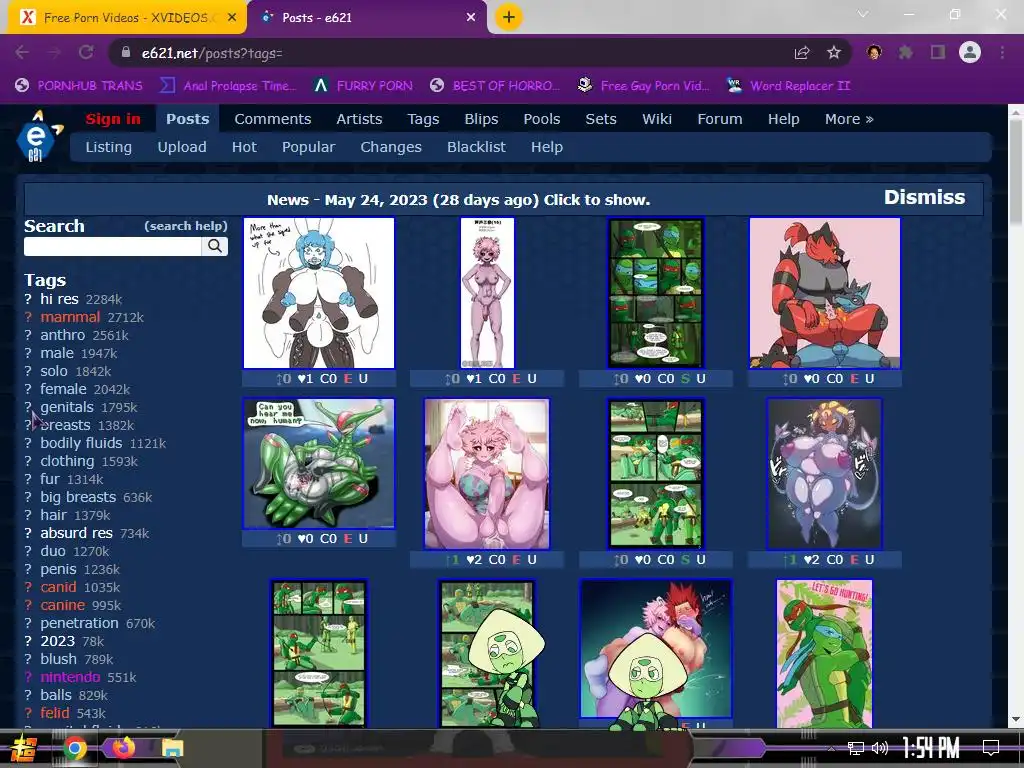Filter by the 2023 tag
Viewport: 1024px width, 768px height.
(x=57, y=641)
